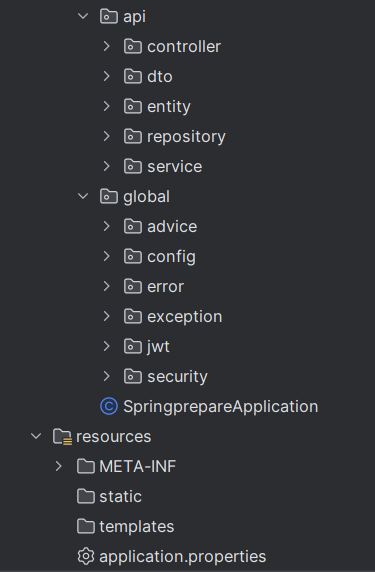The height and width of the screenshot is (572, 375).
Task: Select the service package
Action: click(174, 166)
